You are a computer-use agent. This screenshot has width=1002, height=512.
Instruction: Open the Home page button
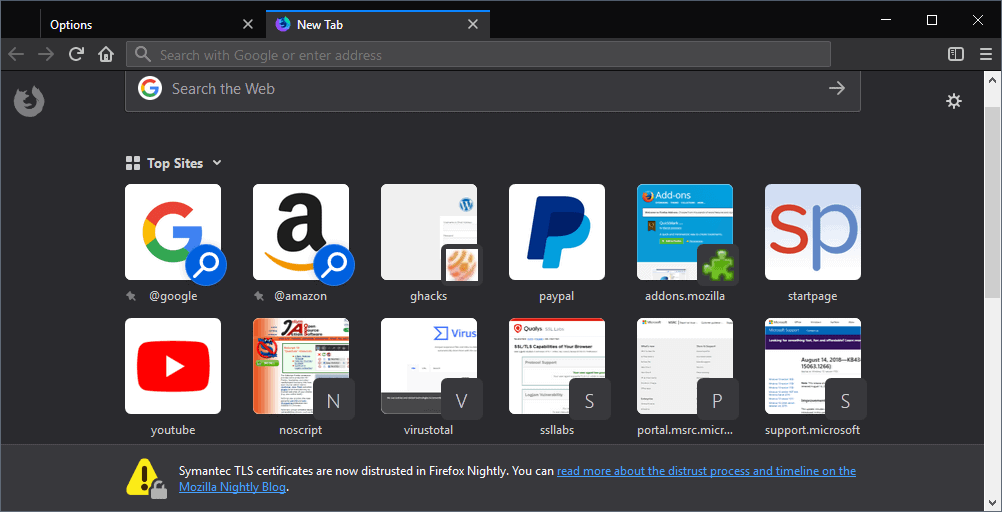coord(105,54)
